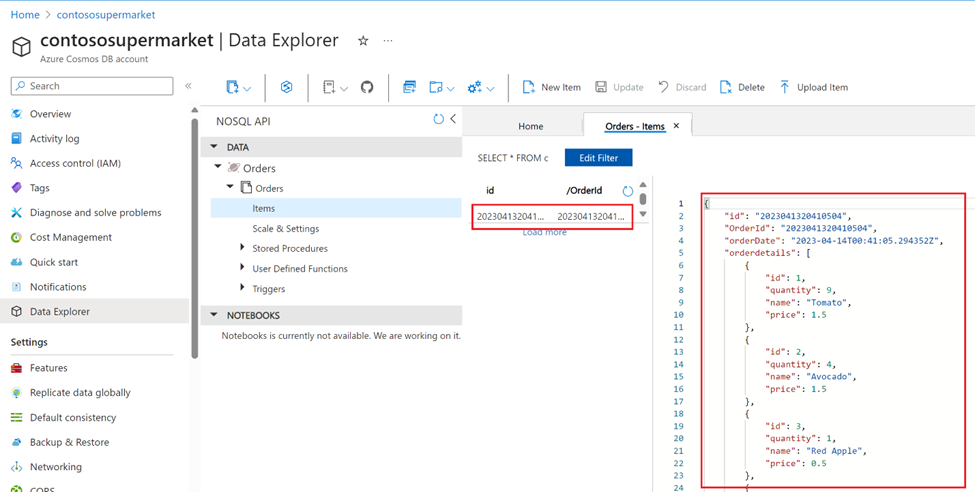Collapse the NOTEBOOKS section

(x=215, y=315)
